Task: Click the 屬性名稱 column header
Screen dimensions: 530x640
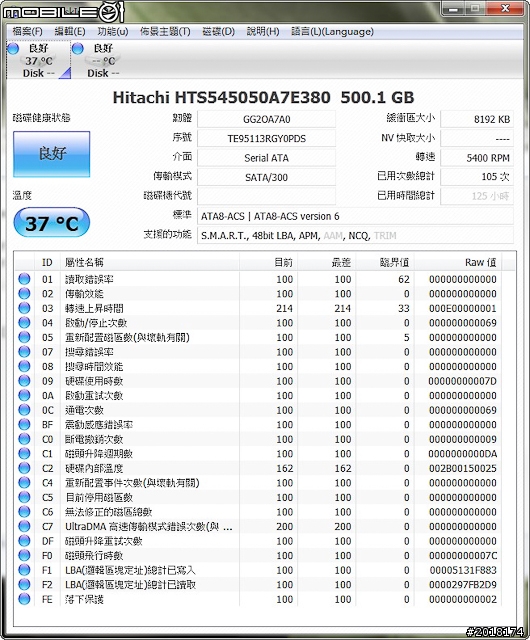Action: pos(149,262)
